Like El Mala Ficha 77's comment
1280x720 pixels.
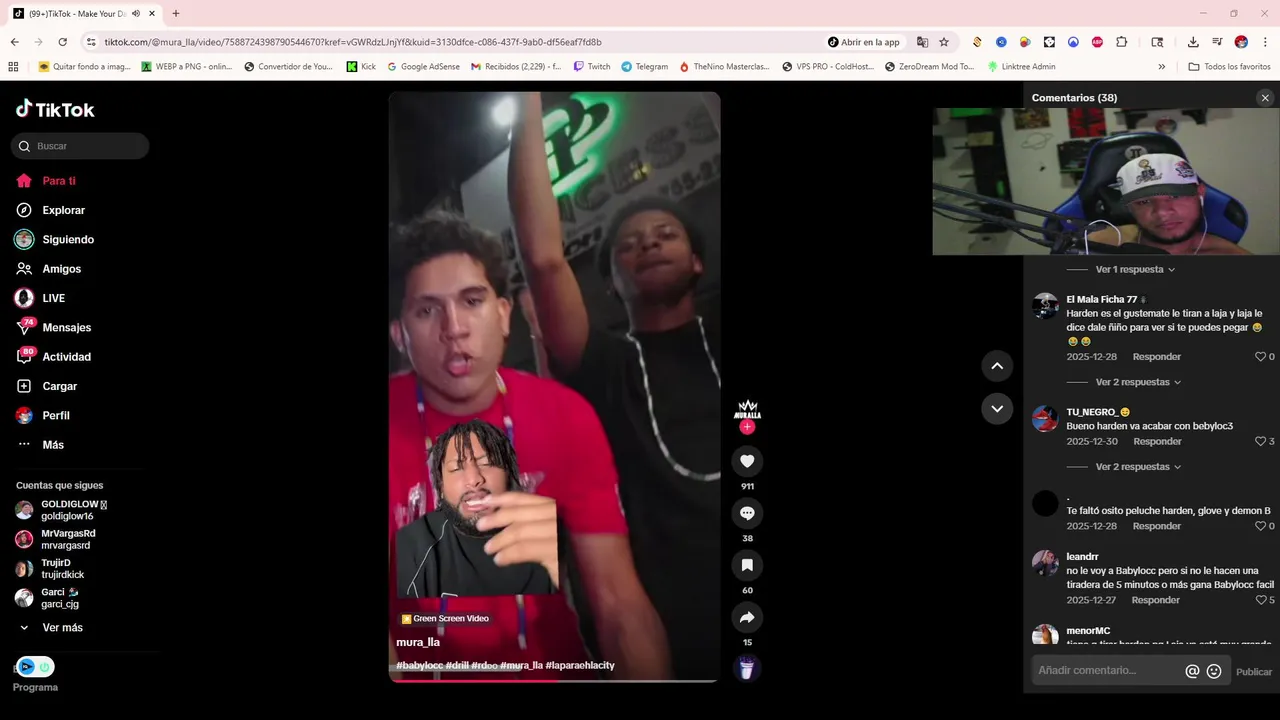[1261, 357]
